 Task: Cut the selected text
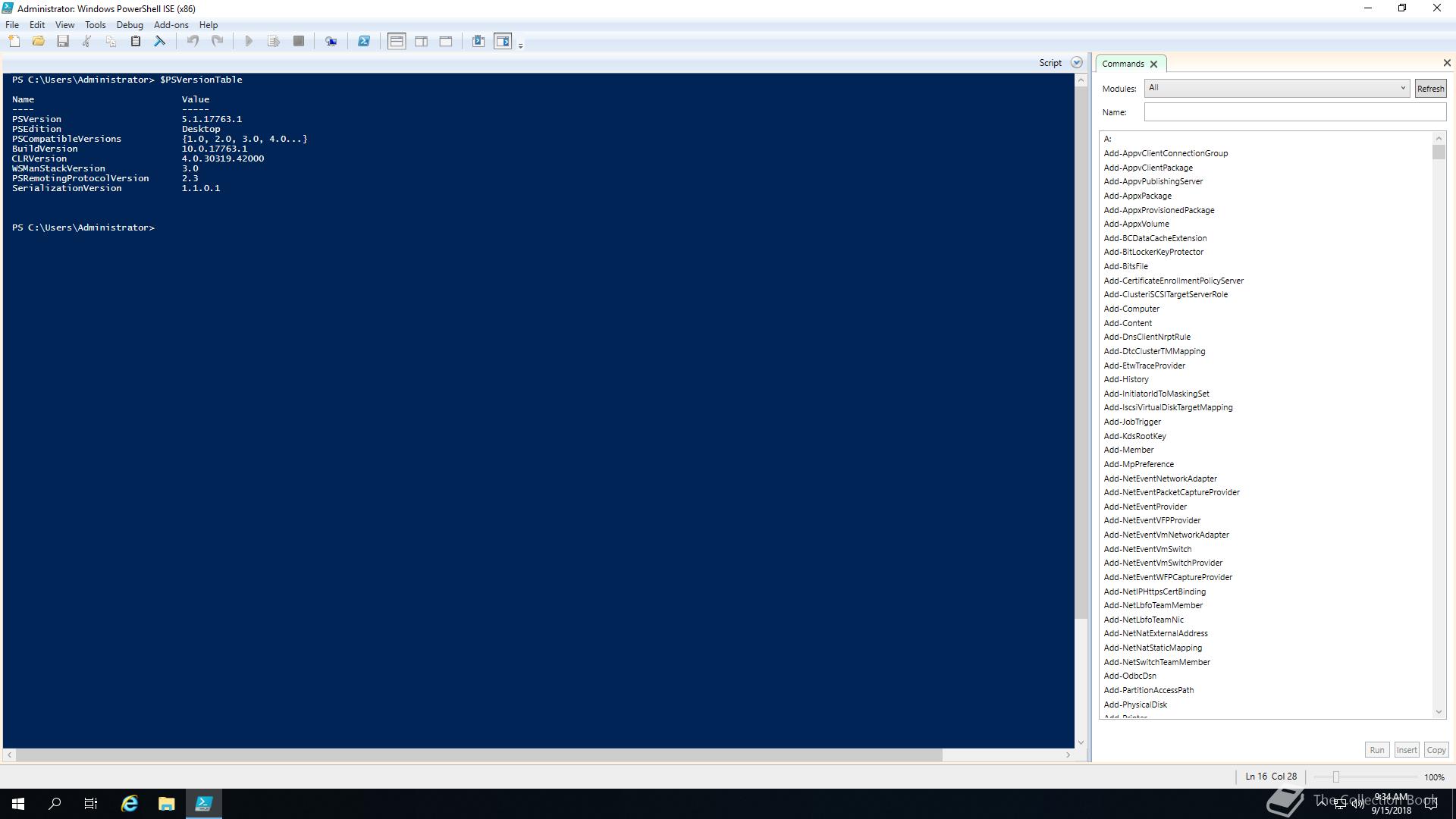coord(87,42)
